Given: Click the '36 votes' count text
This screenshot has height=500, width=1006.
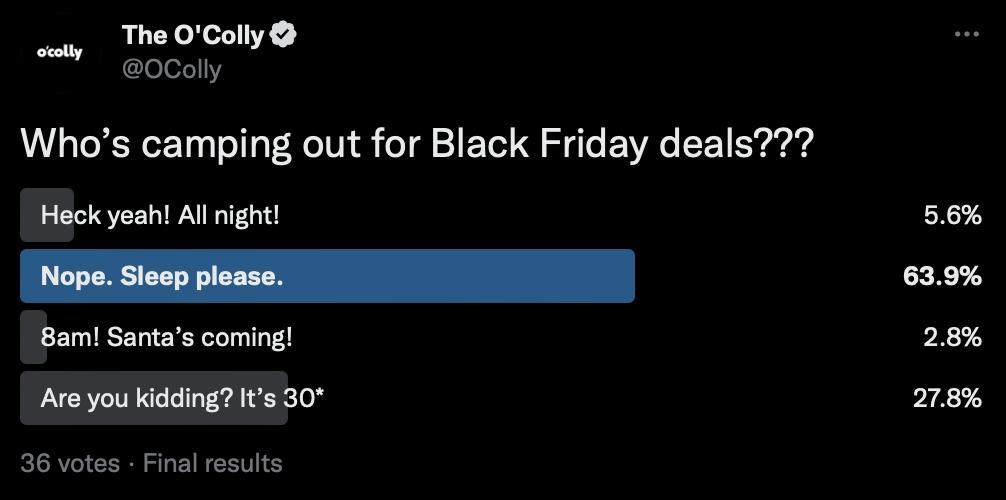Looking at the screenshot, I should (x=70, y=463).
